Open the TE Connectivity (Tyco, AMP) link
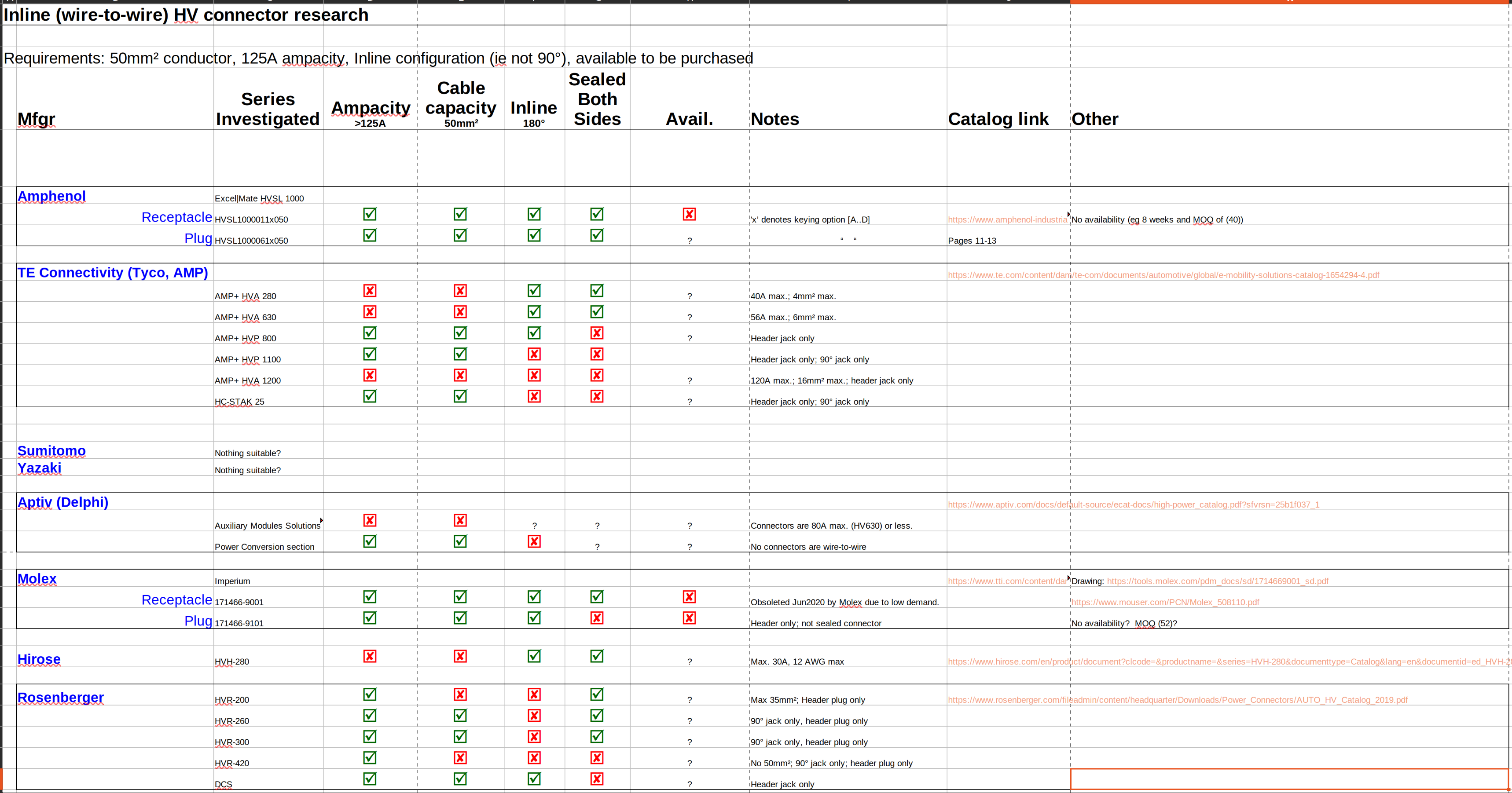This screenshot has width=1512, height=793. tap(113, 273)
